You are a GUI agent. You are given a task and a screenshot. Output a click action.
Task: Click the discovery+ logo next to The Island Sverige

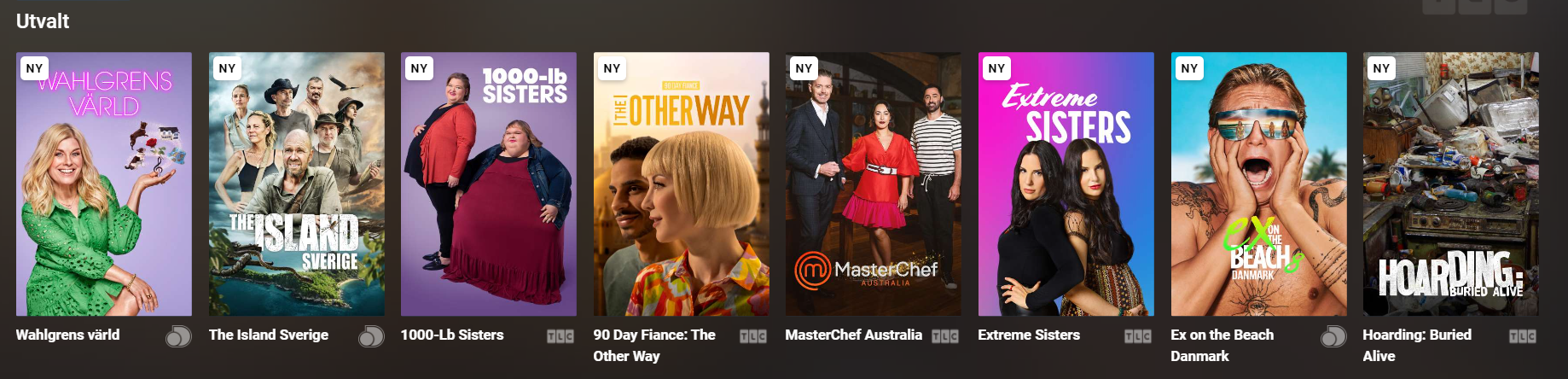tap(371, 336)
